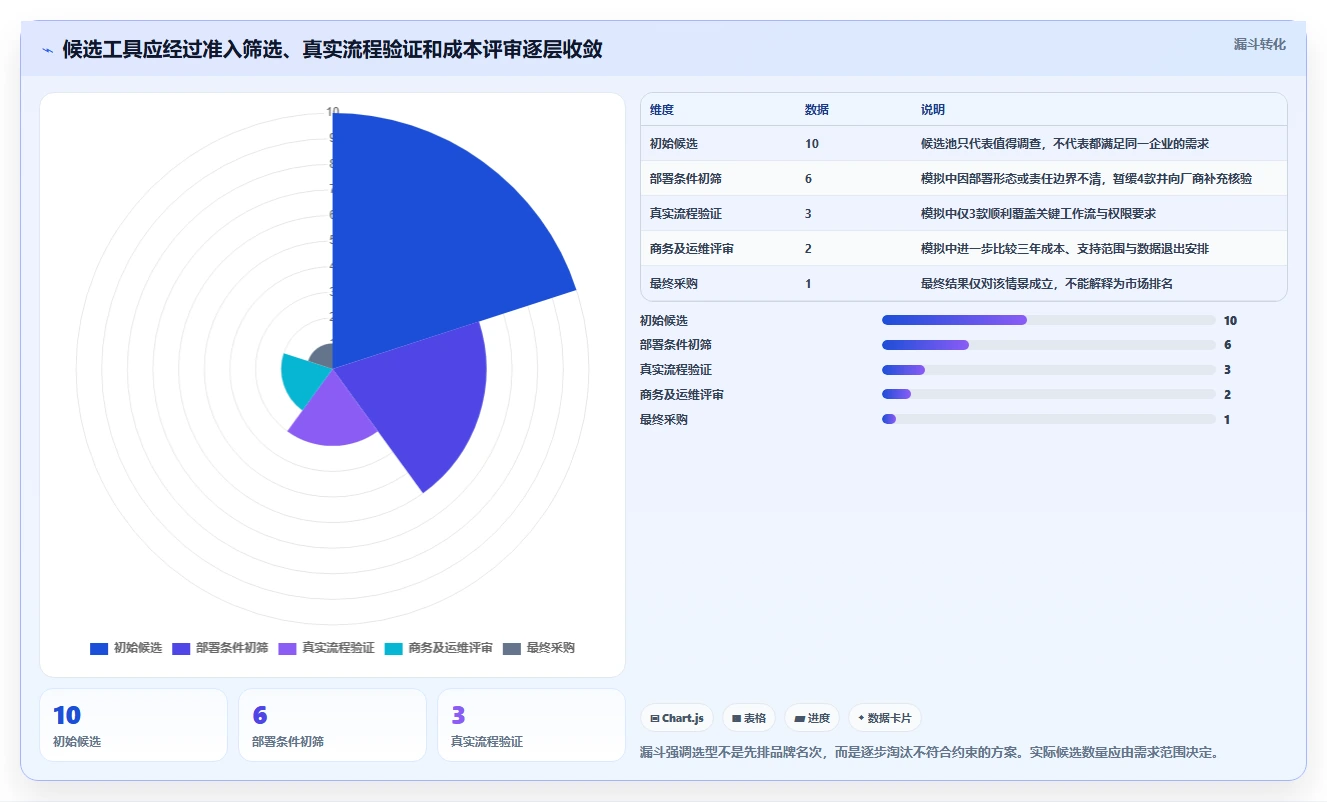1327x802 pixels.
Task: Click the 数据卡片 chip
Action: (x=884, y=718)
